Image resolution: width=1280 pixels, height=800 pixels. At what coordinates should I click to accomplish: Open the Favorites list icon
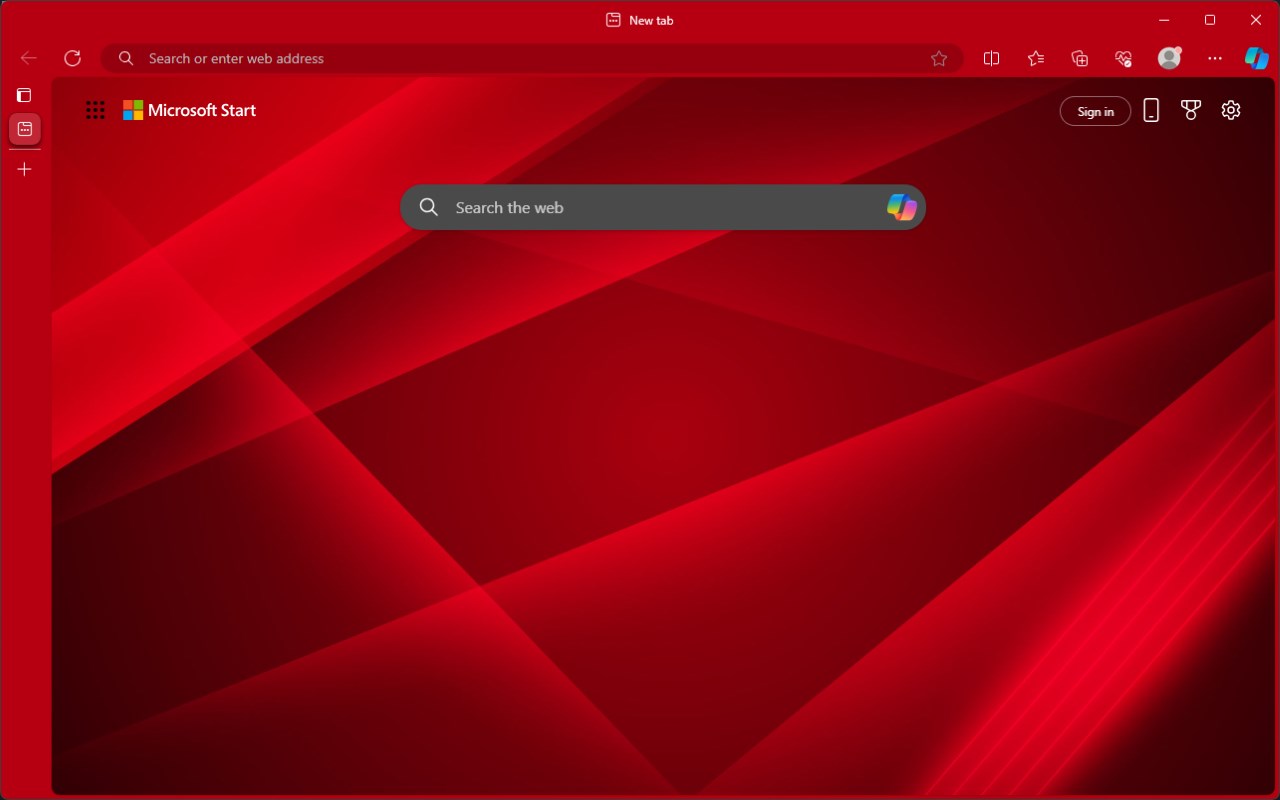(1035, 58)
